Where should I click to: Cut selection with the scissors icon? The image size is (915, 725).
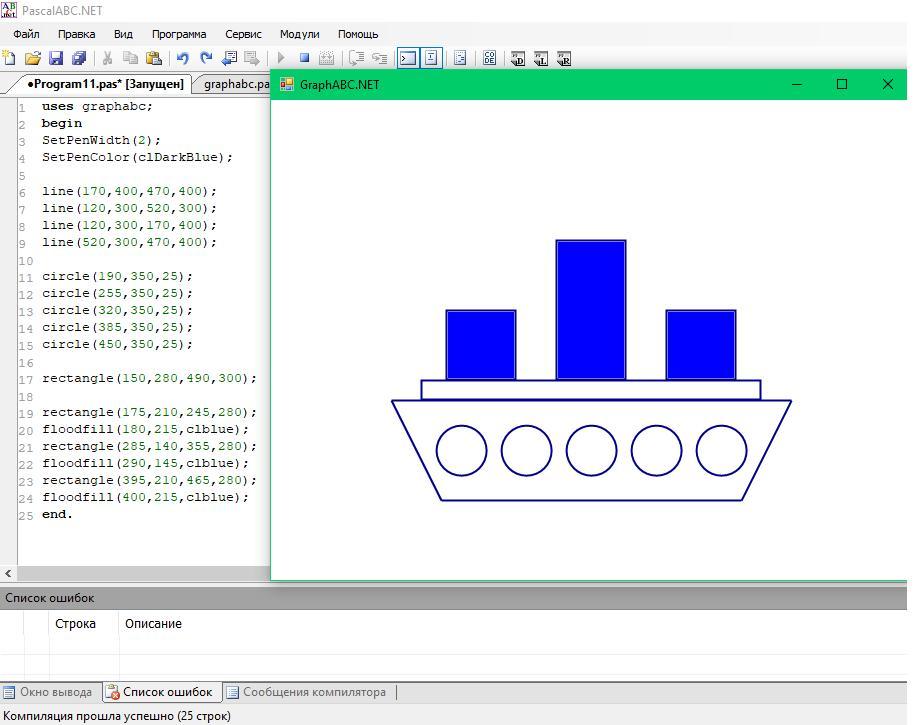pyautogui.click(x=107, y=58)
